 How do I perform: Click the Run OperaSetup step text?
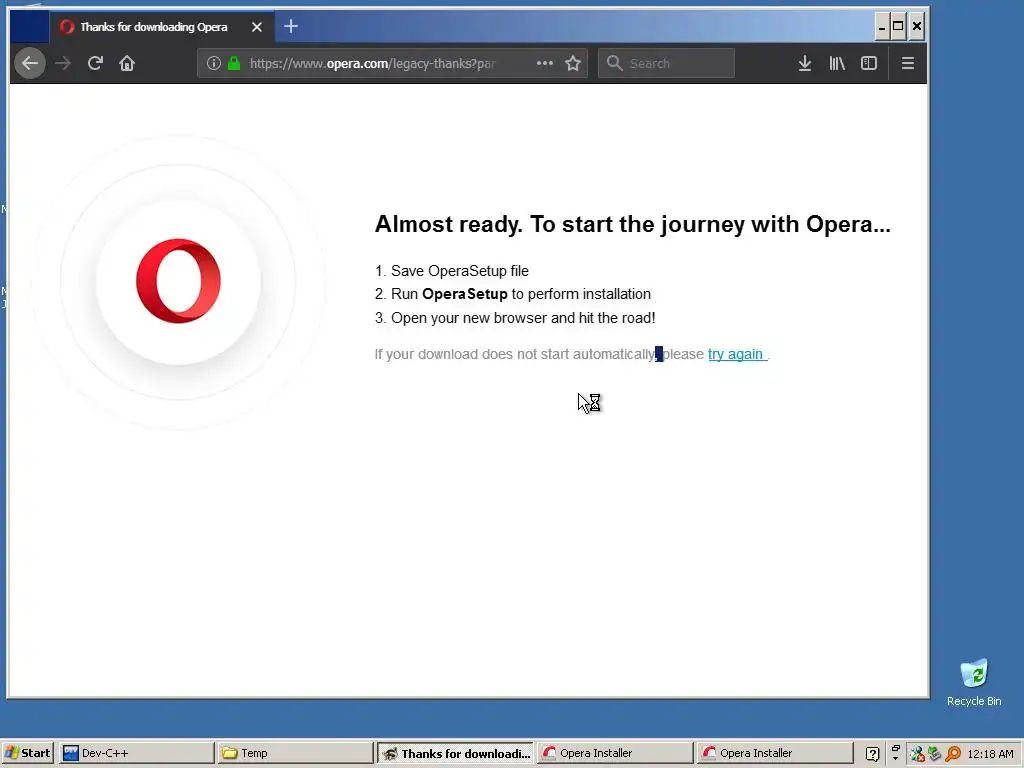tap(513, 294)
